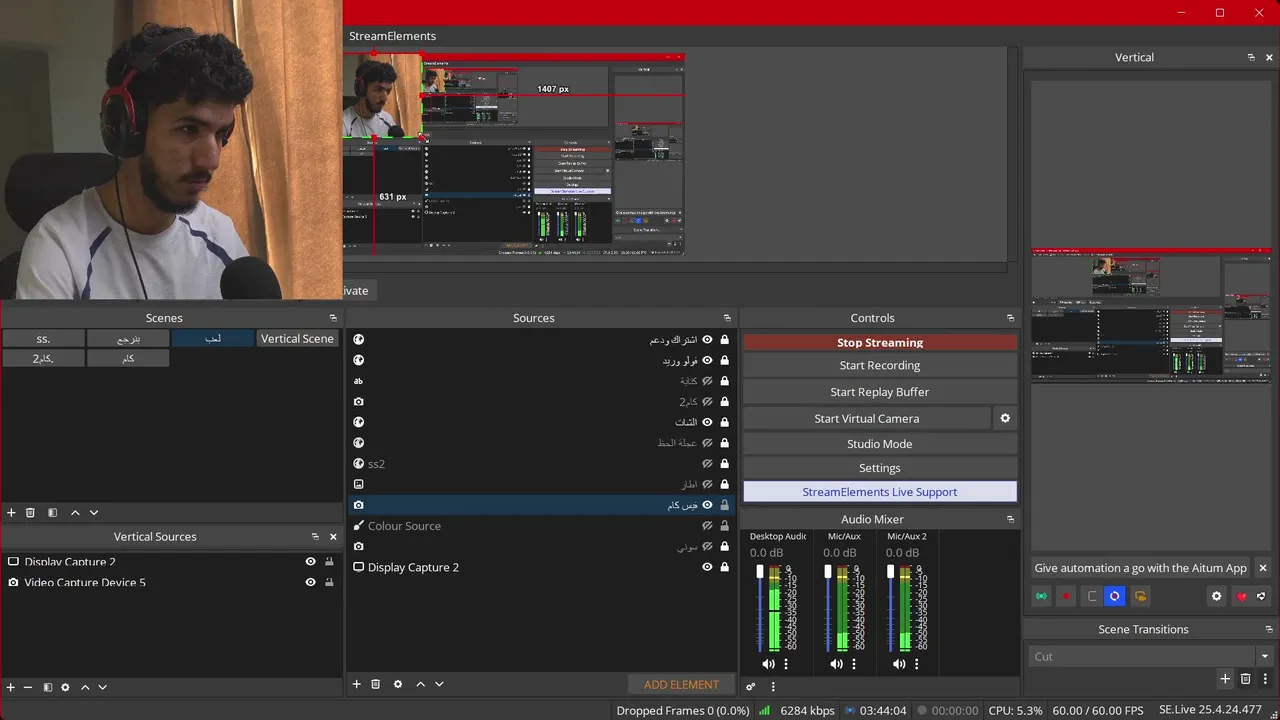Screen dimensions: 1280x720
Task: Open Mic/Aux 2 three-dot options menu
Action: coord(917,664)
